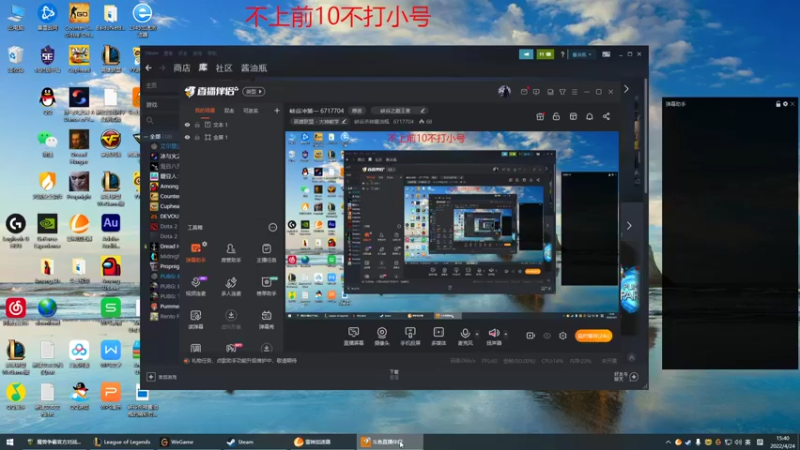Click the share icon in the stream panel

(x=606, y=116)
